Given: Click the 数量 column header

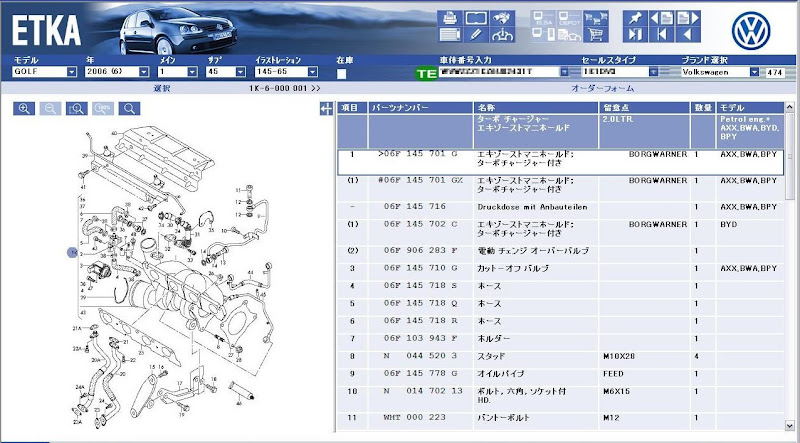Looking at the screenshot, I should point(704,108).
